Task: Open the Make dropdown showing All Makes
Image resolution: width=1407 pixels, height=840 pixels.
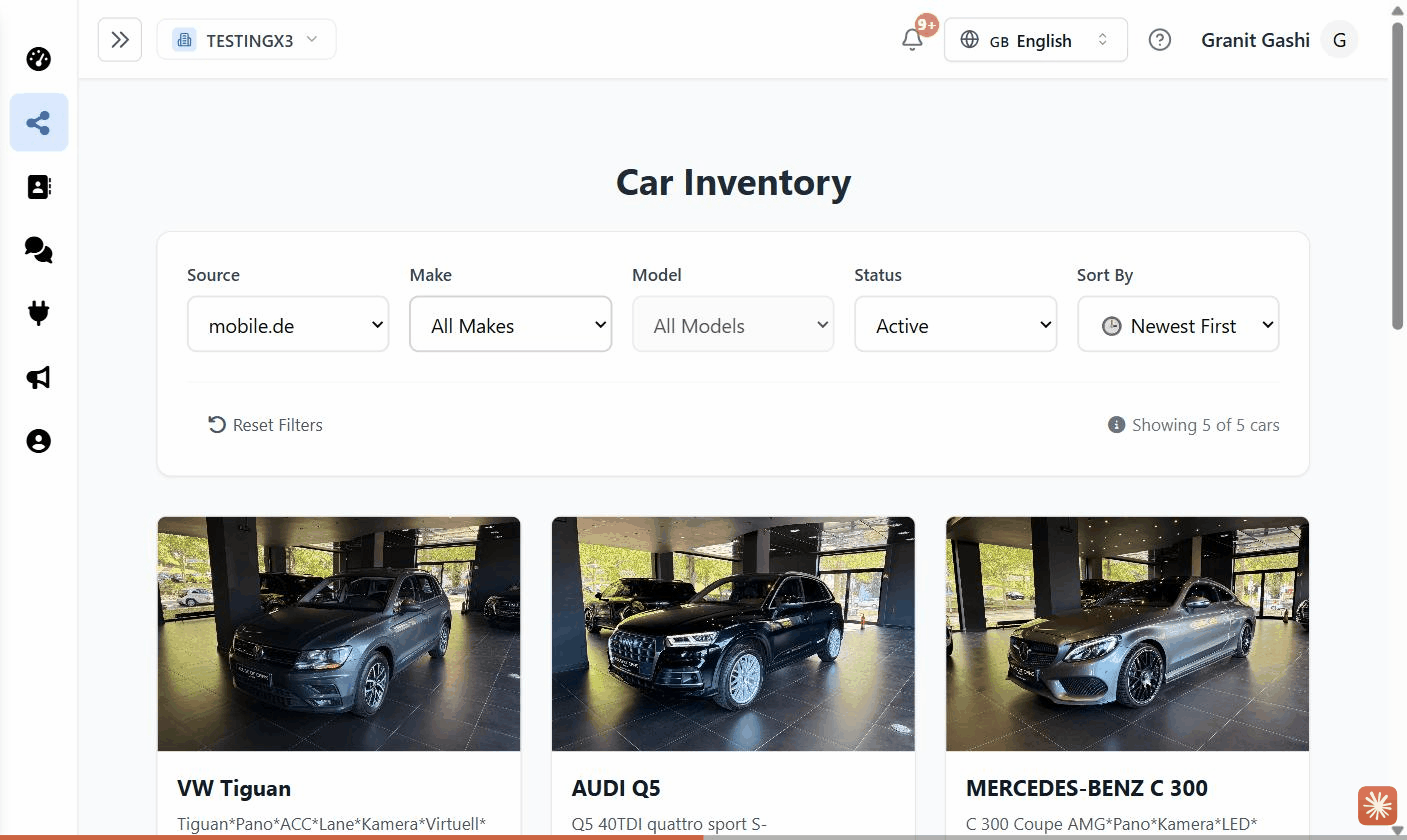Action: 510,324
